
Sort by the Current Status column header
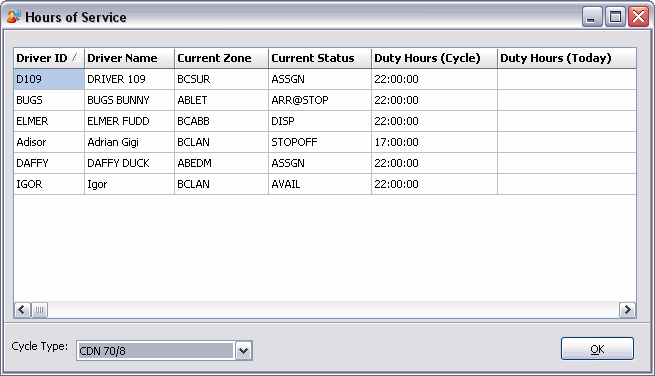pos(320,58)
